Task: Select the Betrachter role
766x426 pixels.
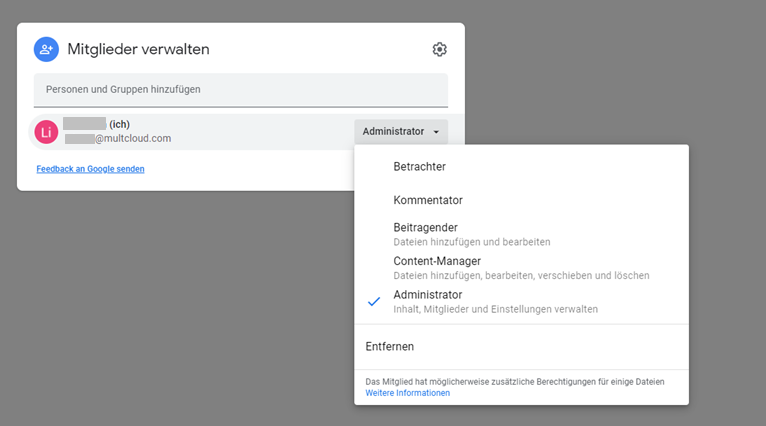Action: tap(420, 166)
